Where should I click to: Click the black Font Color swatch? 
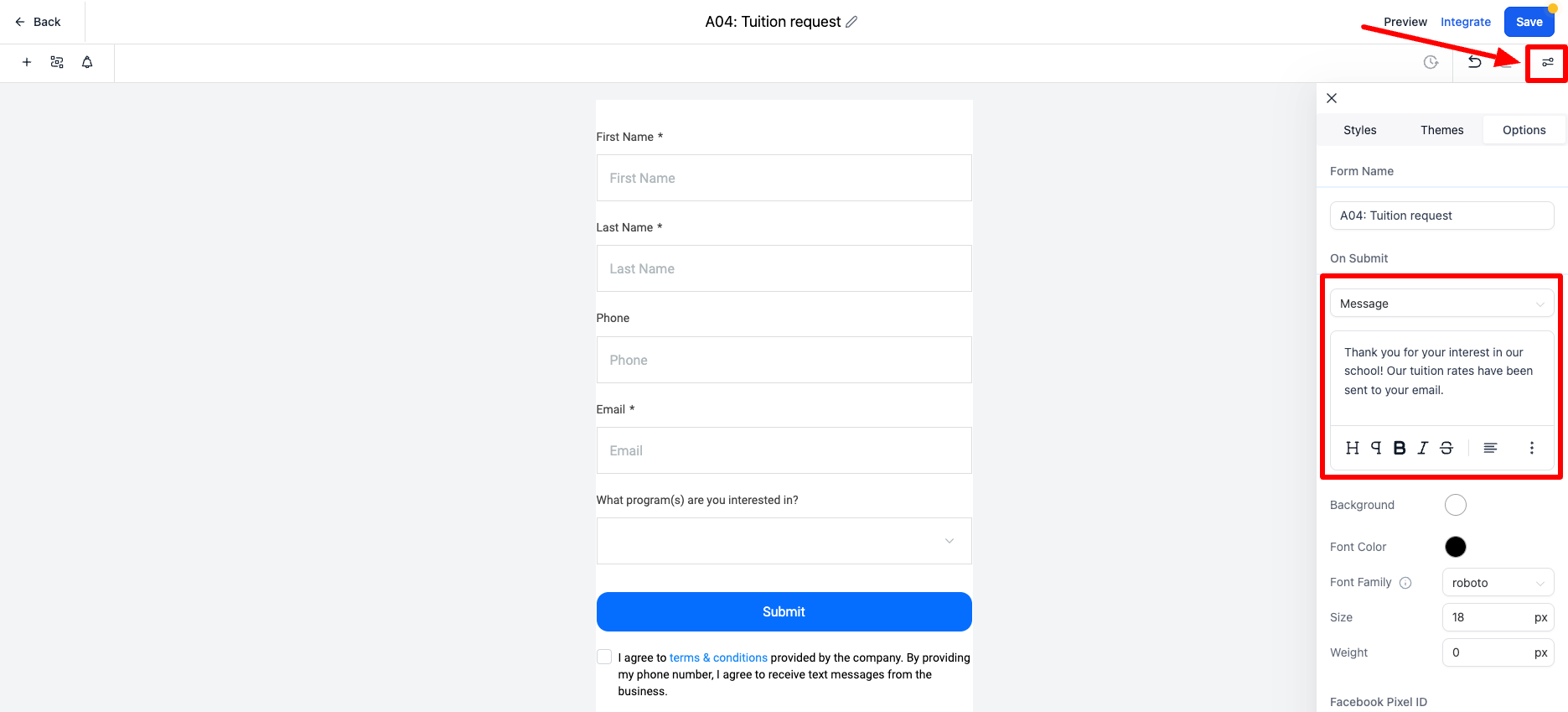[x=1456, y=547]
